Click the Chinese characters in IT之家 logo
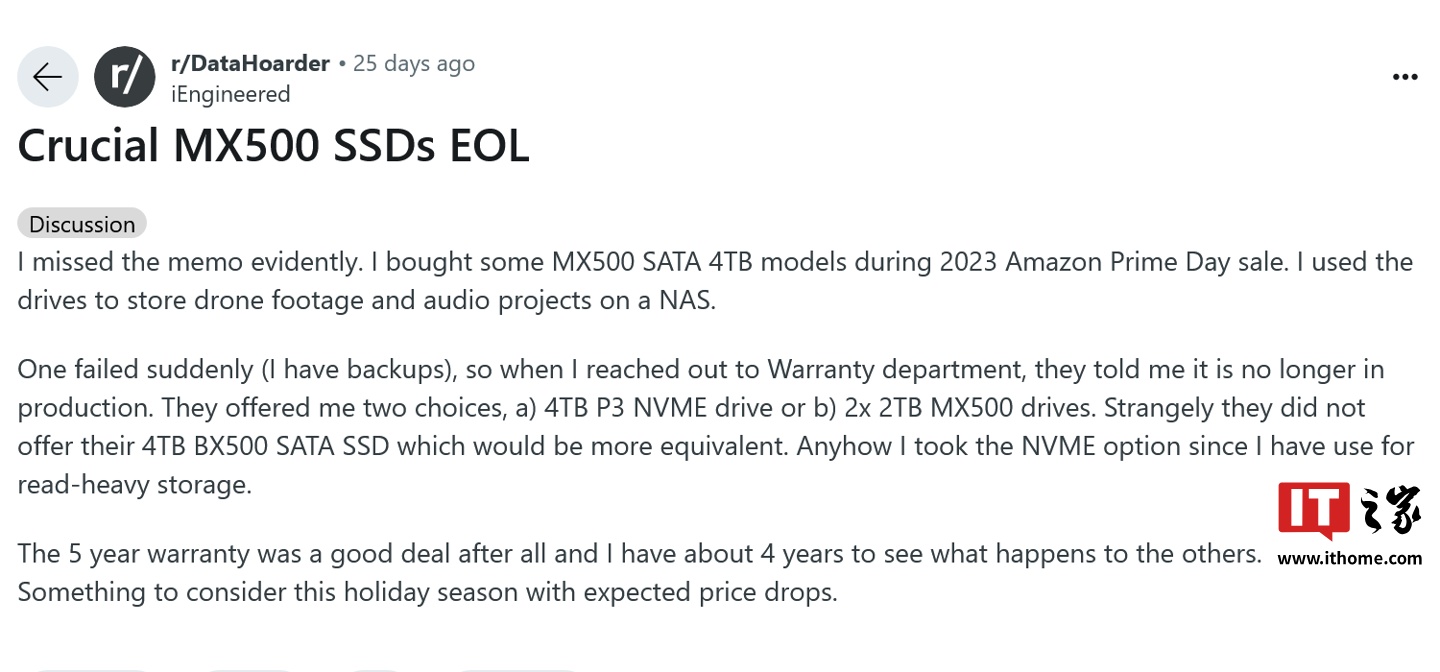Viewport: 1440px width, 672px height. pyautogui.click(x=1387, y=512)
